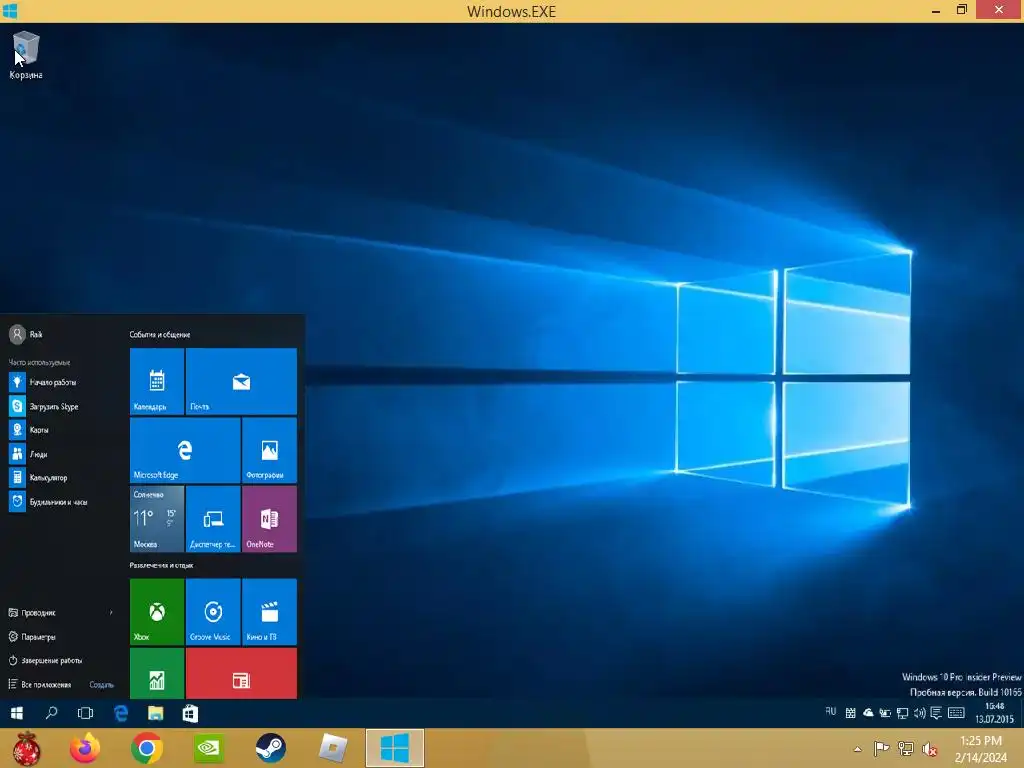Image resolution: width=1024 pixels, height=768 pixels.
Task: Open the Action Center notification icon
Action: point(936,713)
